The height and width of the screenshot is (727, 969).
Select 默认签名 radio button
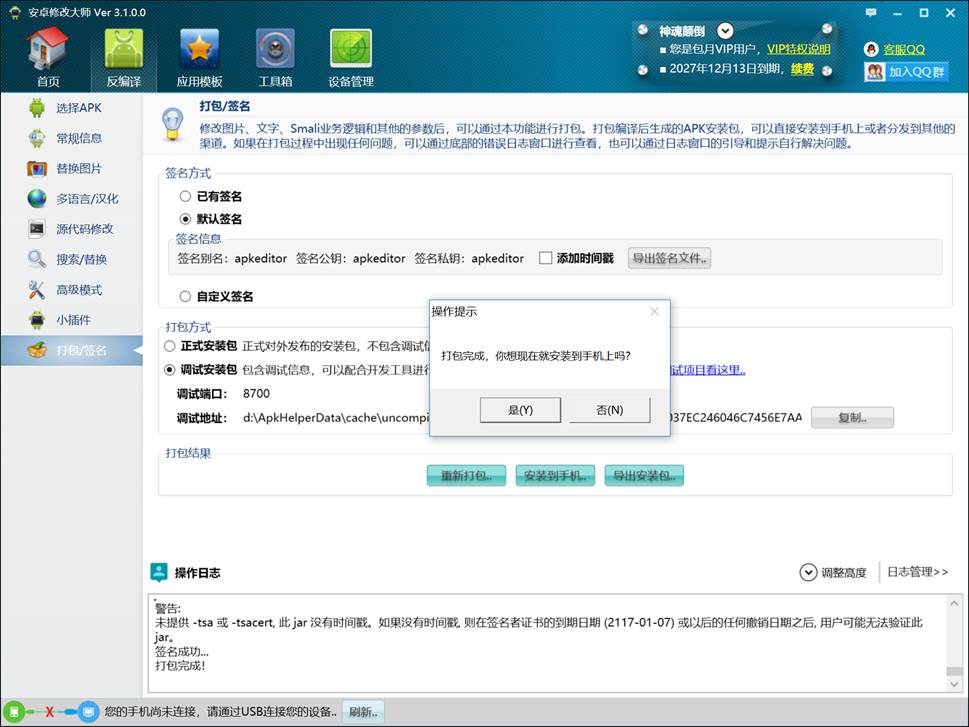click(x=185, y=219)
